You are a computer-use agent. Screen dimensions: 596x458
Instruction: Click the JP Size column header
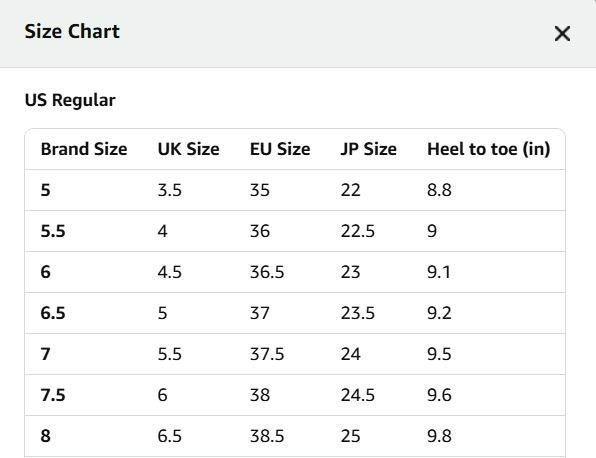[368, 149]
